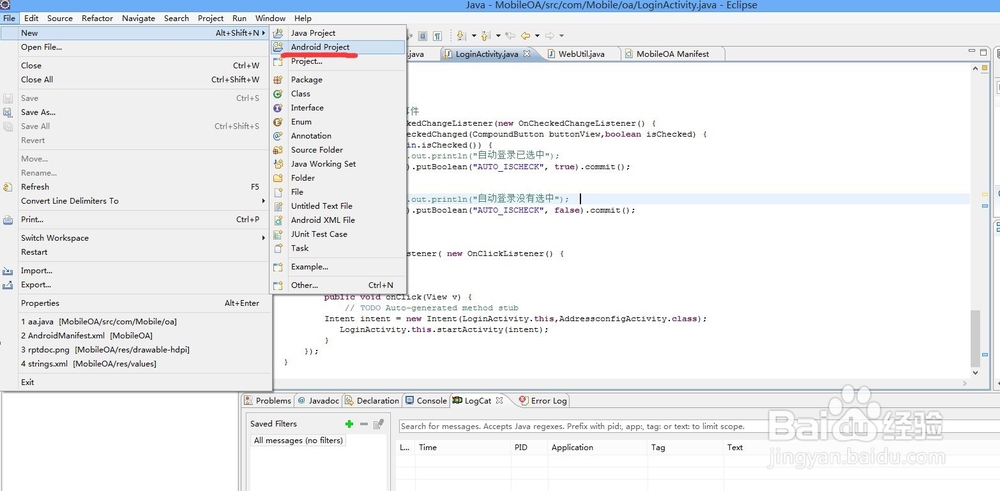This screenshot has height=491, width=1000.
Task: Toggle block selection mode toolbar button
Action: [x=422, y=36]
